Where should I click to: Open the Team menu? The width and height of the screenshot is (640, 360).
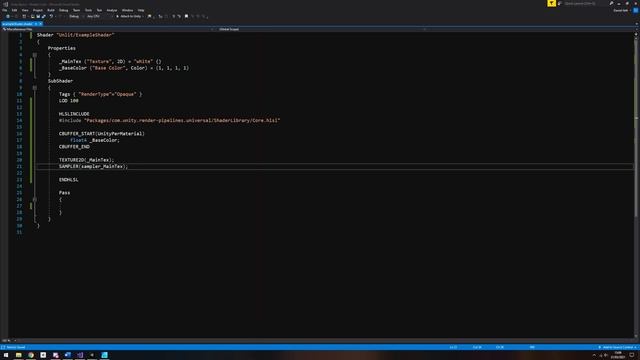76,10
